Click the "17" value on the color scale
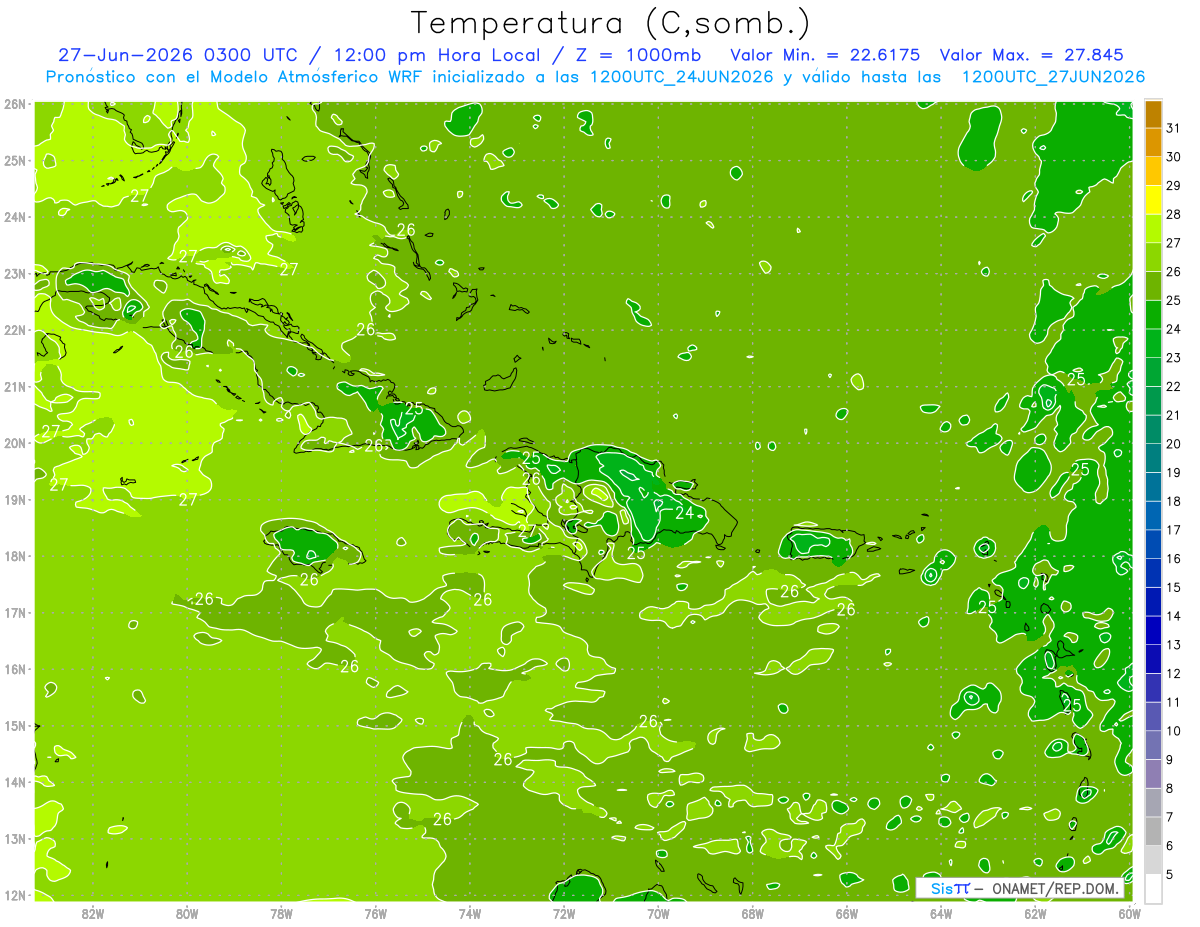The width and height of the screenshot is (1200, 927). (1173, 530)
